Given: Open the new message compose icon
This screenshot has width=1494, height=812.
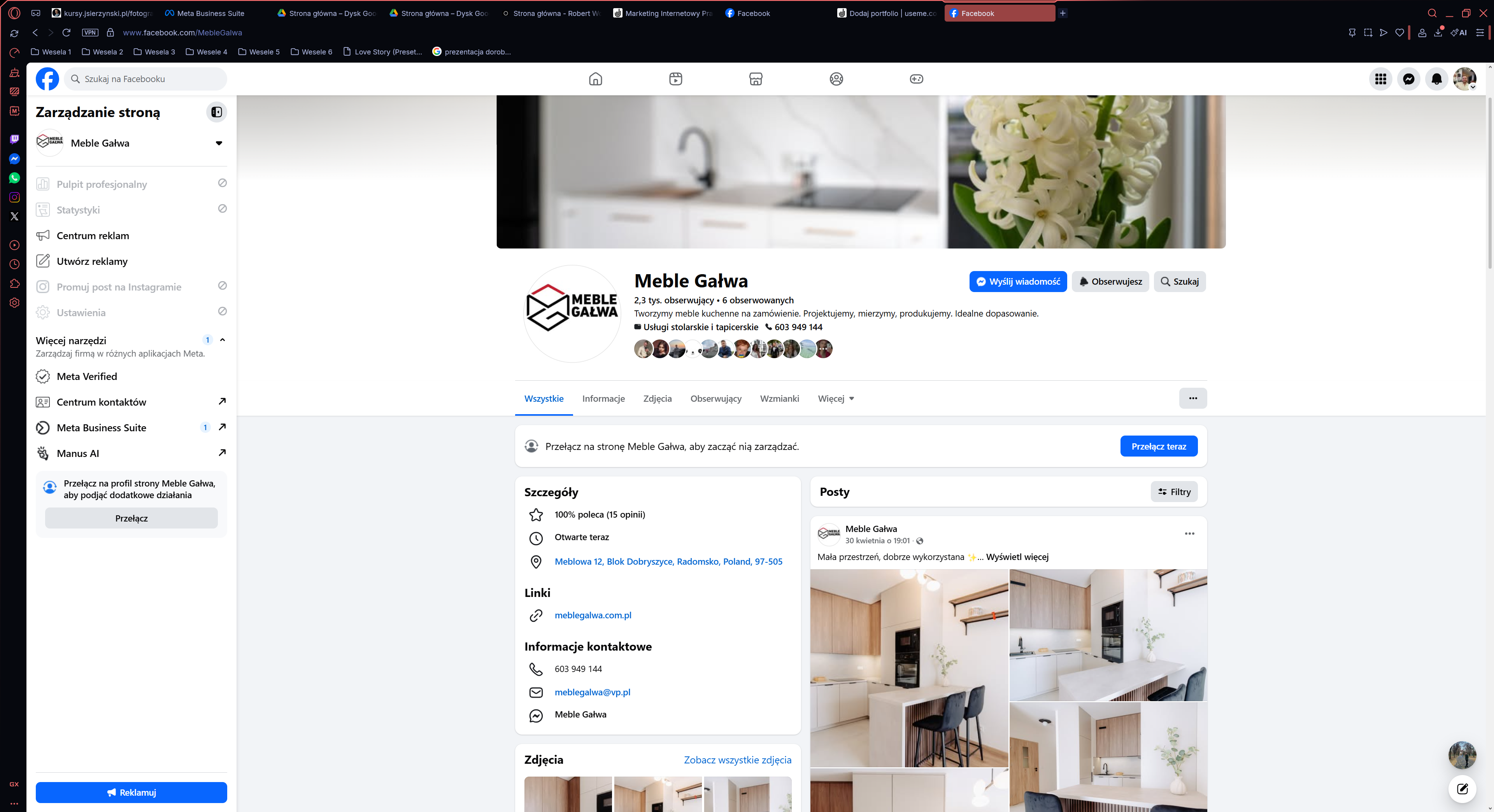Looking at the screenshot, I should tap(1462, 789).
